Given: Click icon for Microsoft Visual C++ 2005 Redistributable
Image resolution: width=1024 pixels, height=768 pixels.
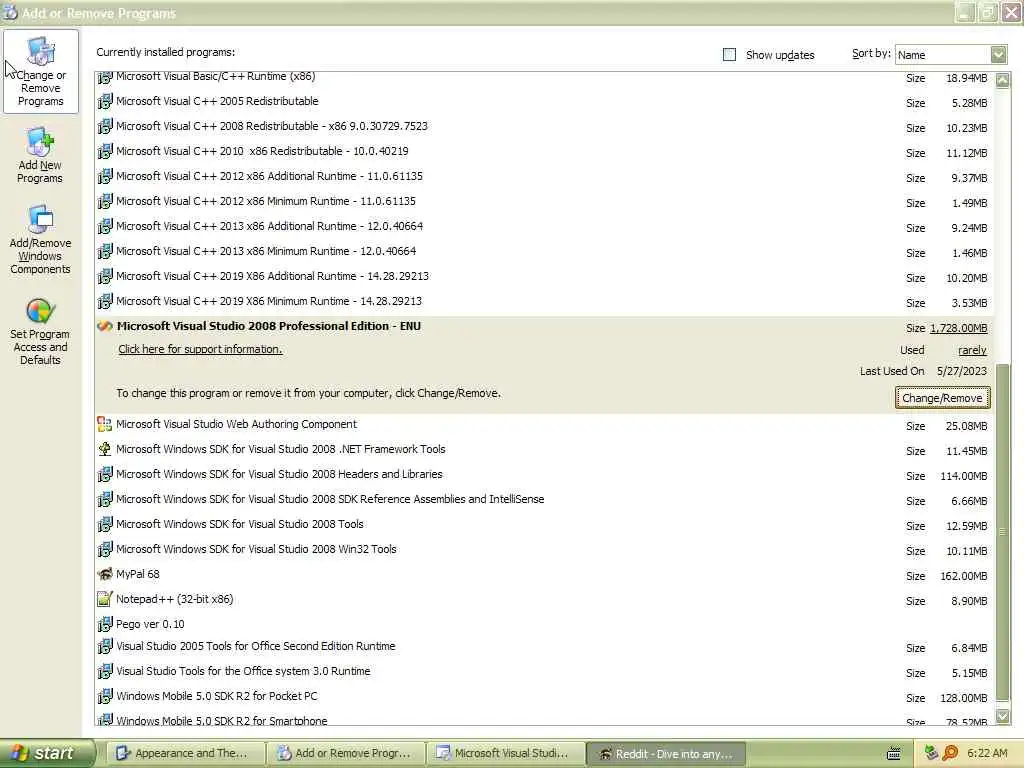Looking at the screenshot, I should tap(104, 102).
